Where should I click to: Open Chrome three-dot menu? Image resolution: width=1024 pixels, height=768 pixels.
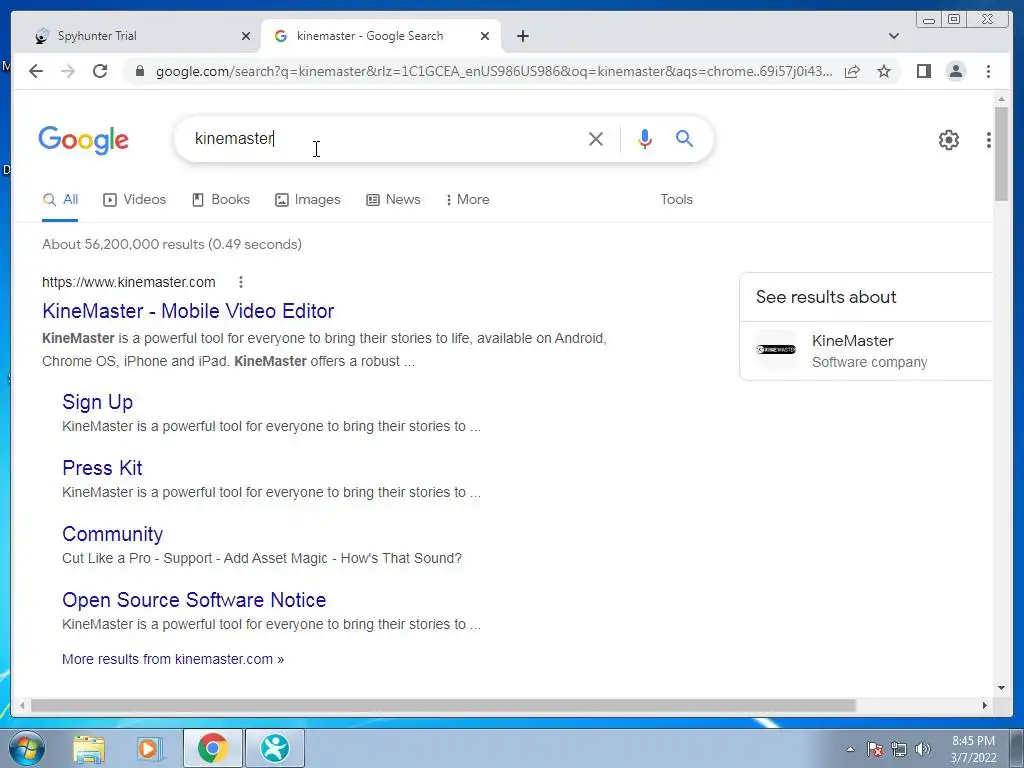coord(988,71)
